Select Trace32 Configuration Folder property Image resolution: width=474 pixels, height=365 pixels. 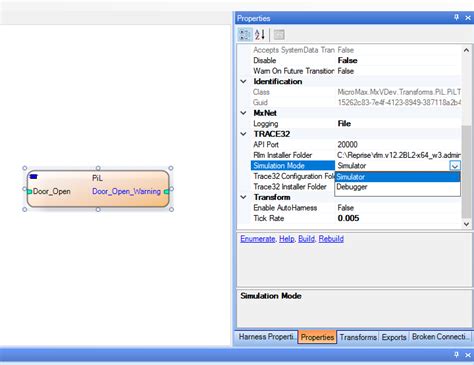pyautogui.click(x=293, y=176)
